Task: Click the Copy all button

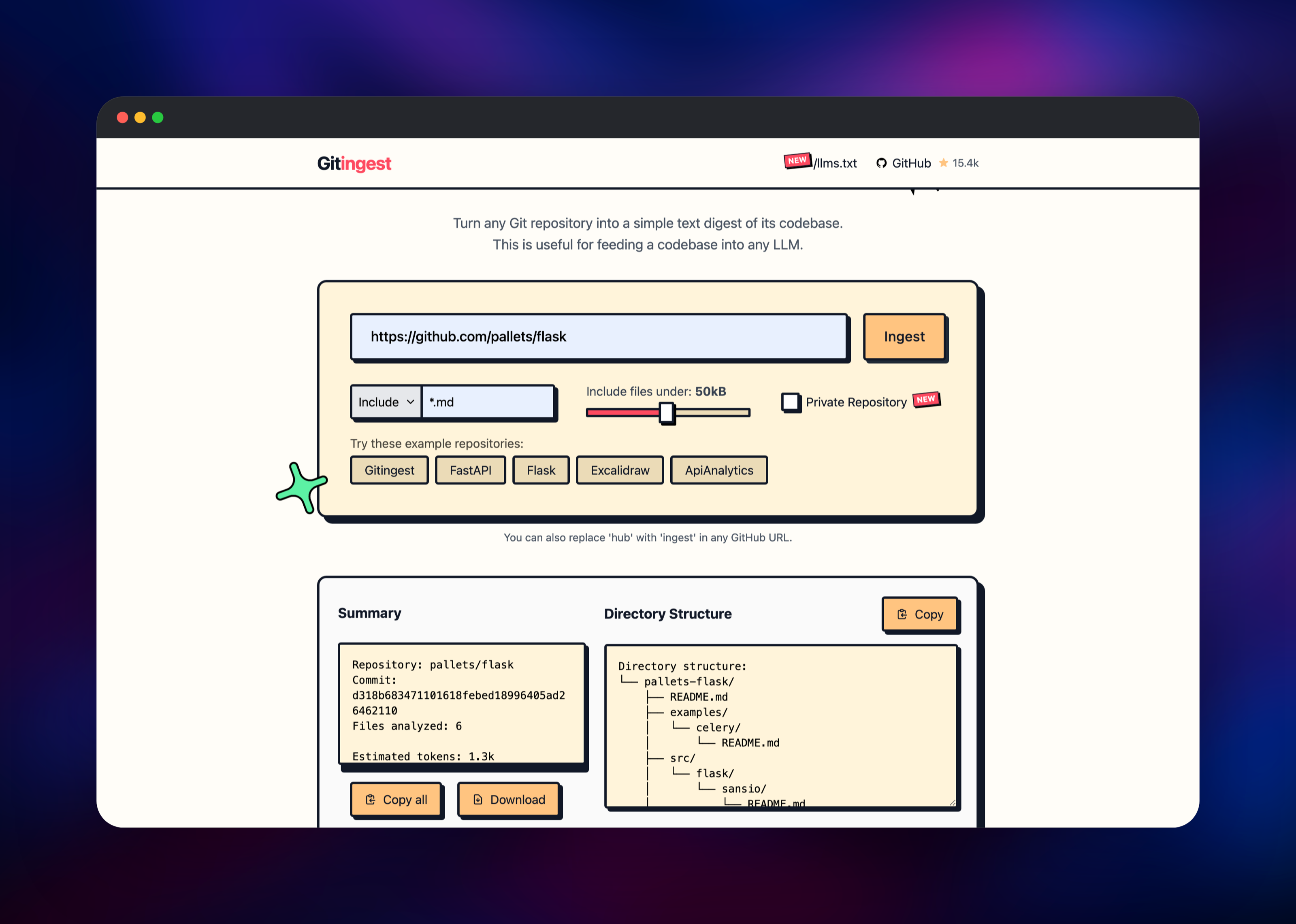Action: pyautogui.click(x=396, y=799)
